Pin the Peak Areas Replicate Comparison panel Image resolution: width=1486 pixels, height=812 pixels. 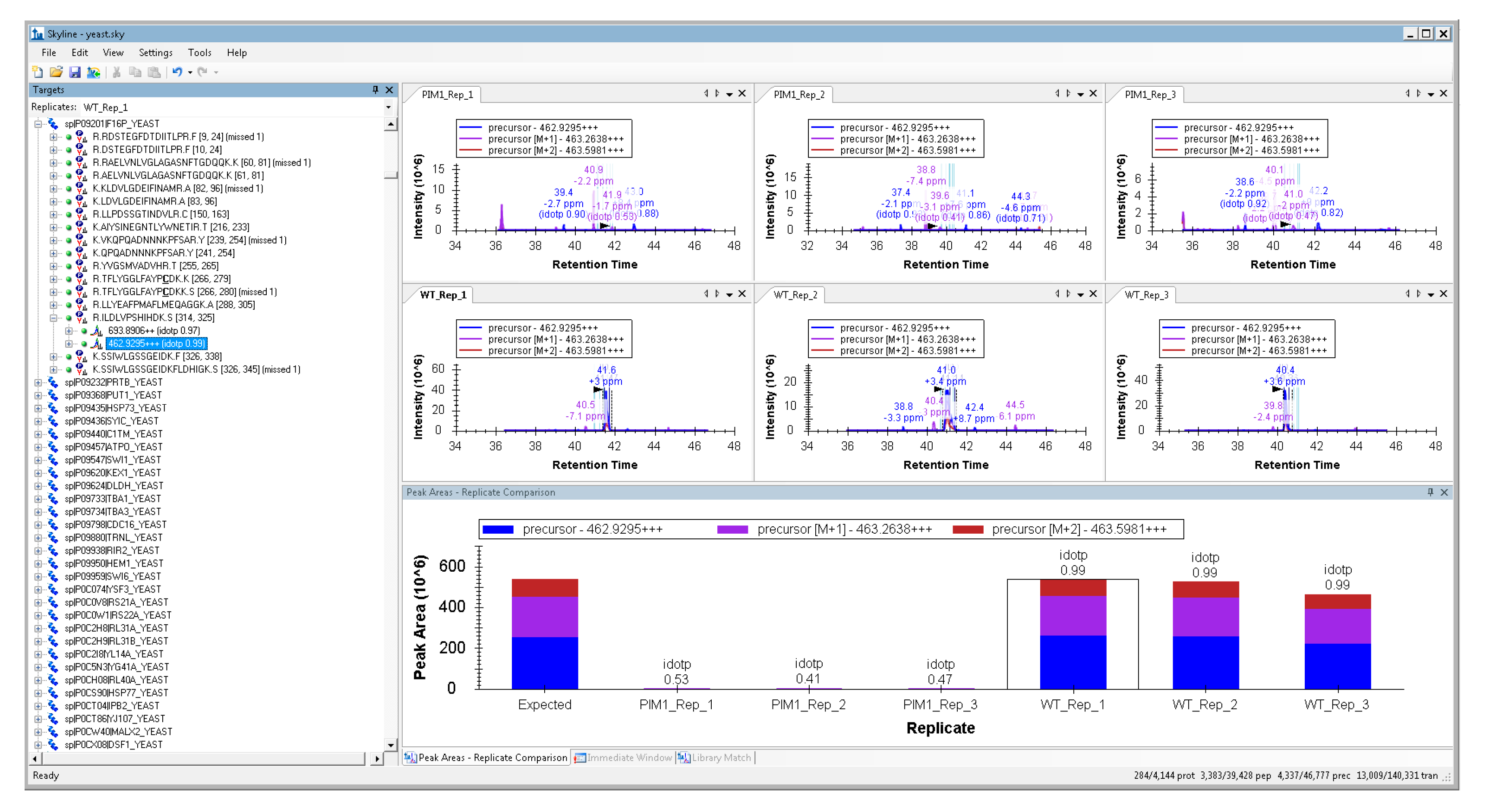1430,492
